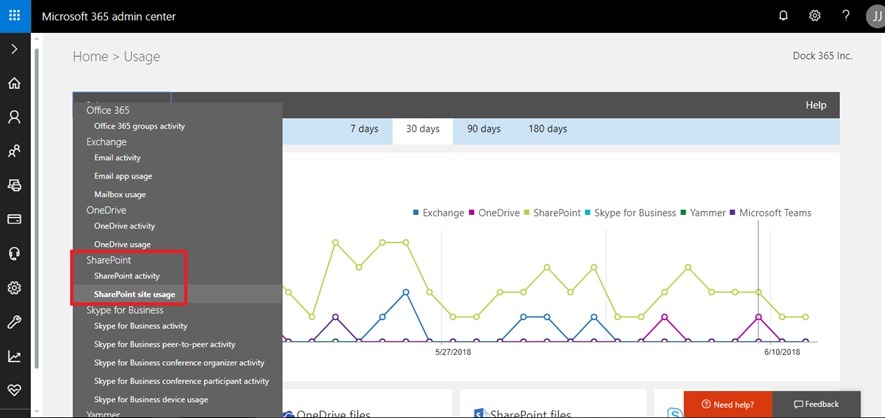Open Billing card icon in the sidebar
Image resolution: width=885 pixels, height=418 pixels.
[15, 219]
